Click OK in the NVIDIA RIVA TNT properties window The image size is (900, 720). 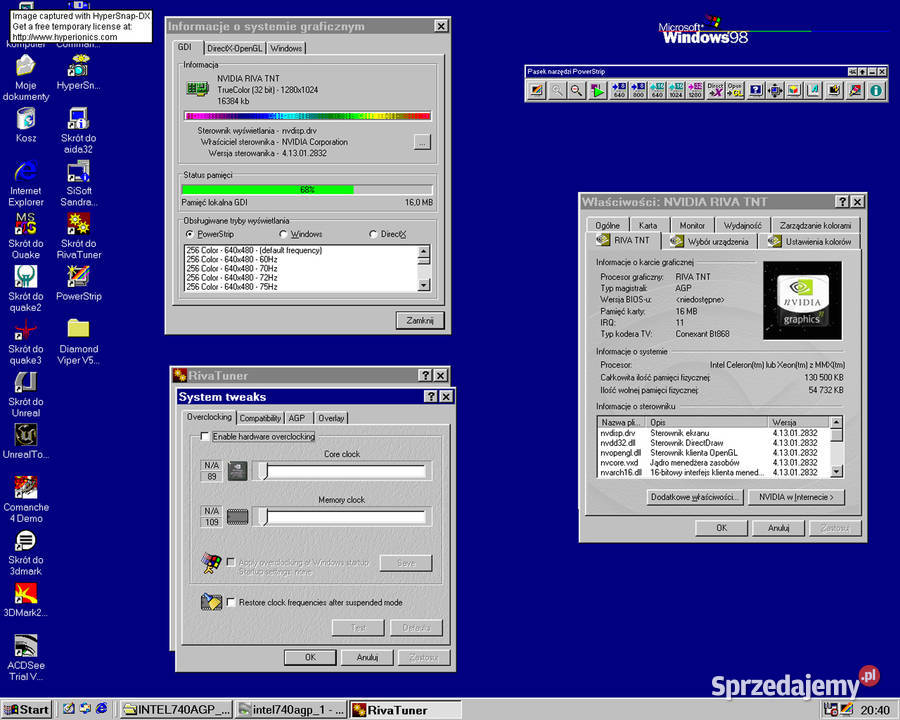click(x=721, y=528)
